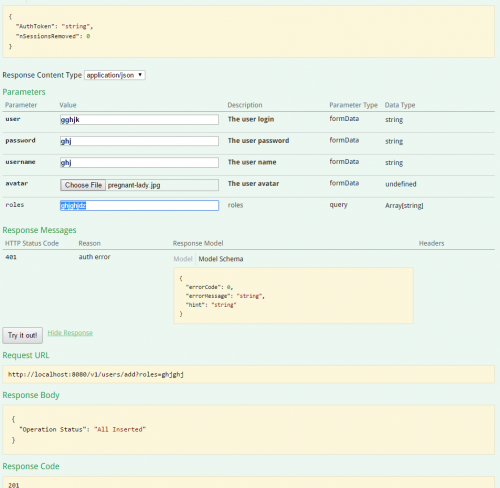
Task: Click the username value input field
Action: pos(139,162)
